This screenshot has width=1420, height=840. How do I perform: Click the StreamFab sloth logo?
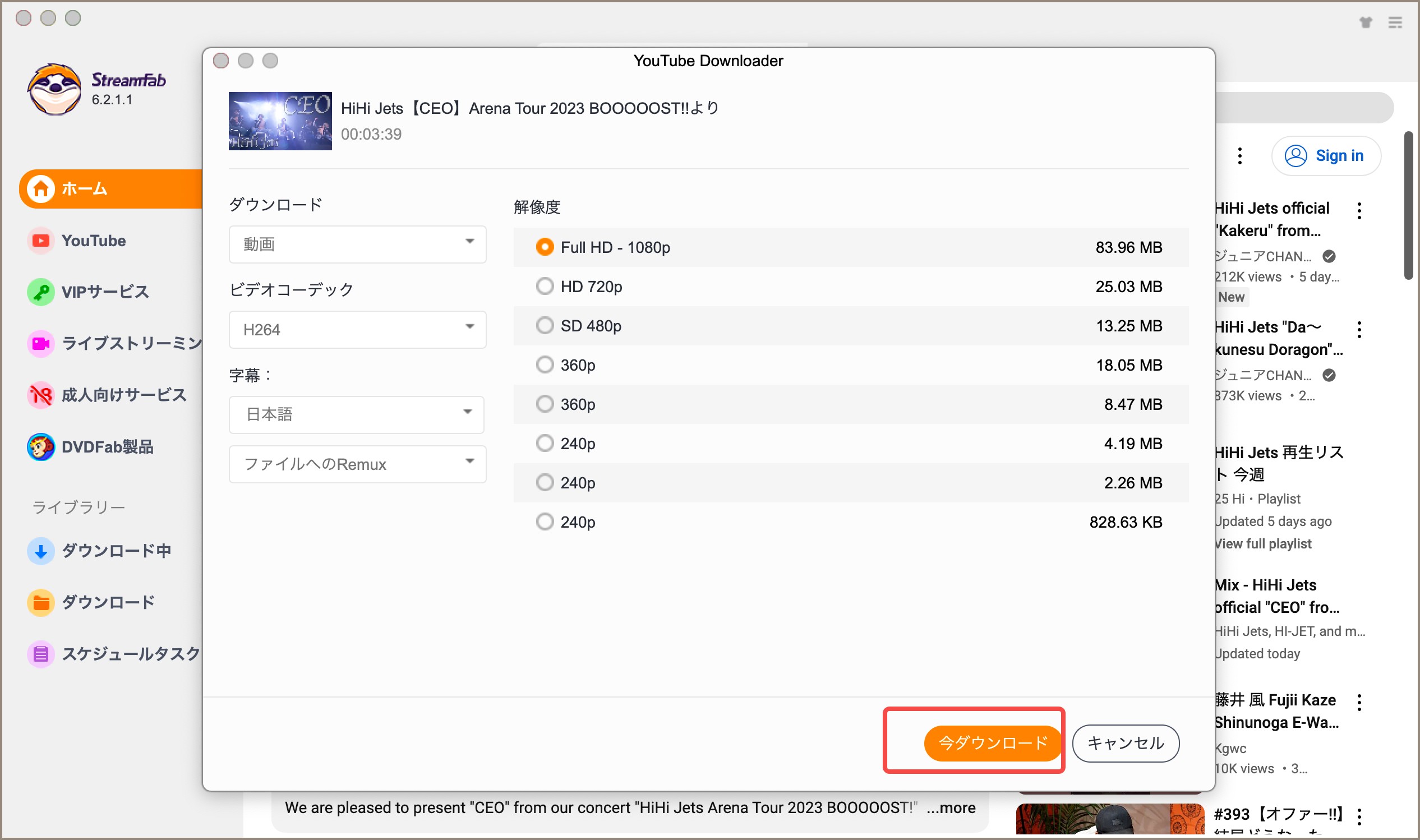pos(54,89)
